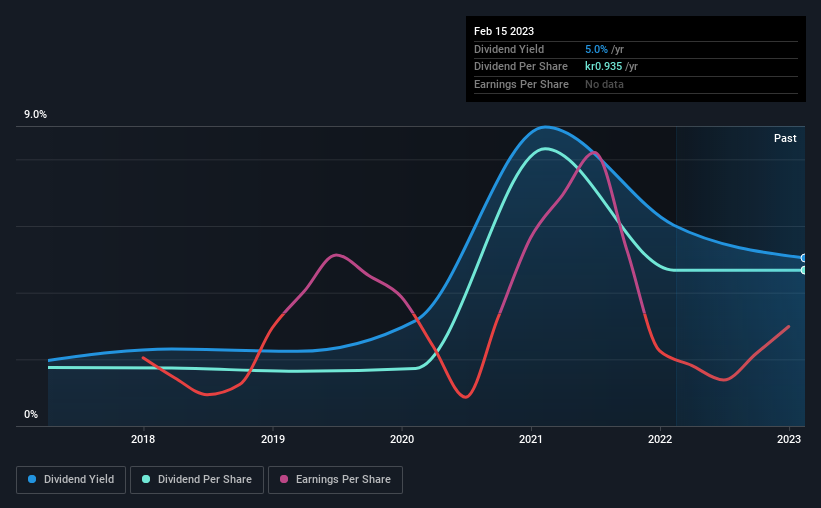Viewport: 821px width, 508px height.
Task: Select the teal Dividend Per Share endpoint marker
Action: pyautogui.click(x=804, y=270)
